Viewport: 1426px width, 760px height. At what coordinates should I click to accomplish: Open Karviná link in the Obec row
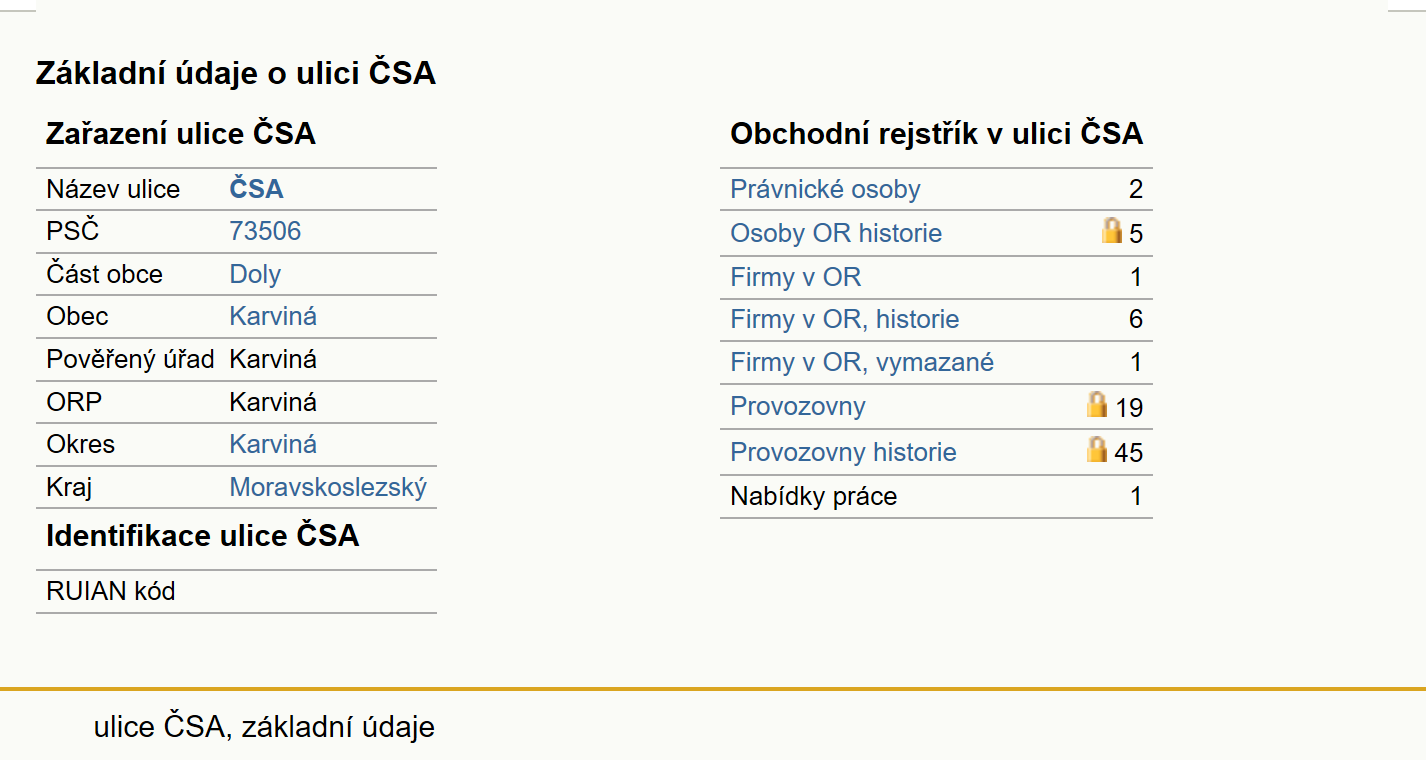[x=273, y=316]
